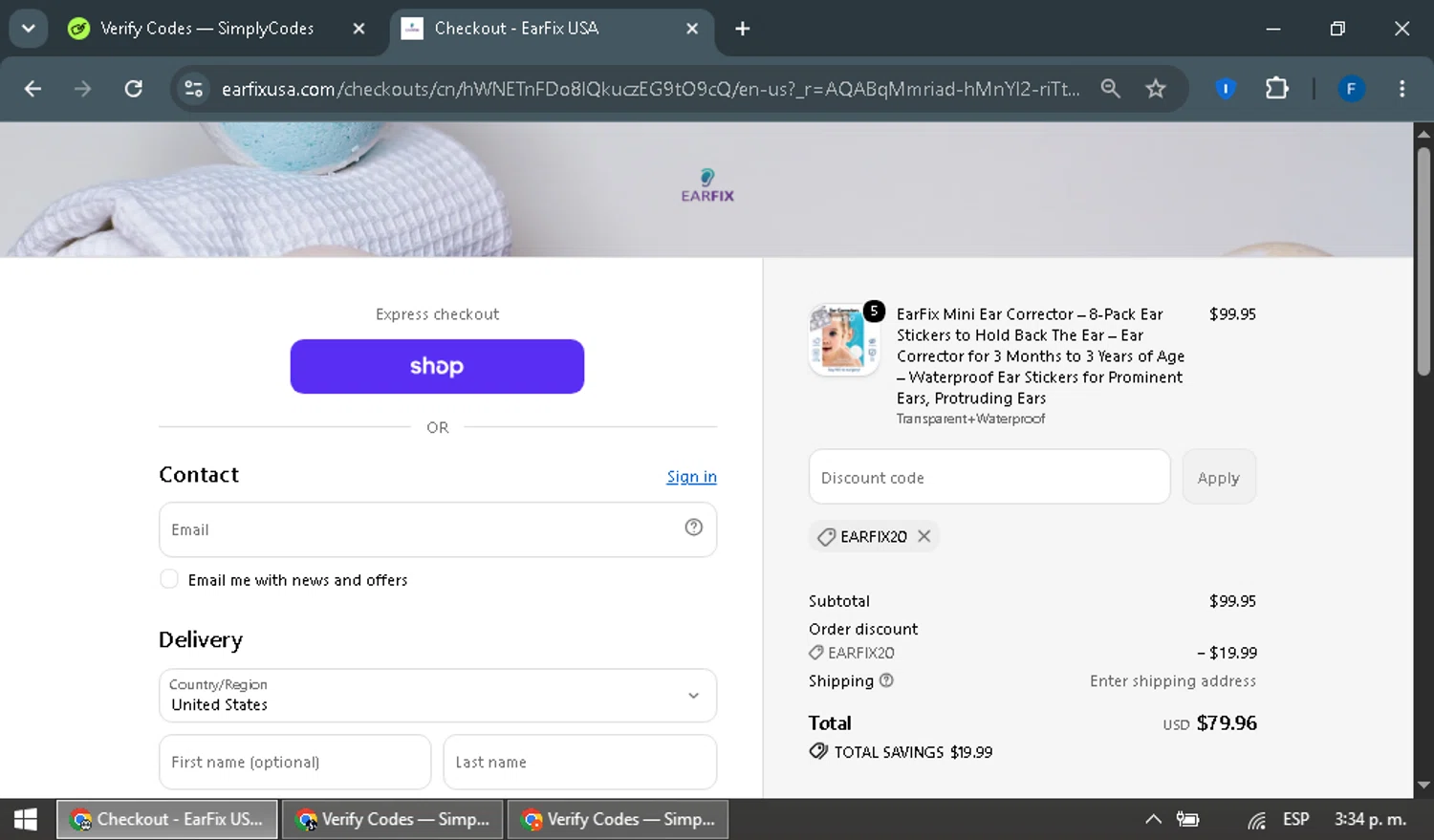Open the Chrome profile F avatar

1351,89
